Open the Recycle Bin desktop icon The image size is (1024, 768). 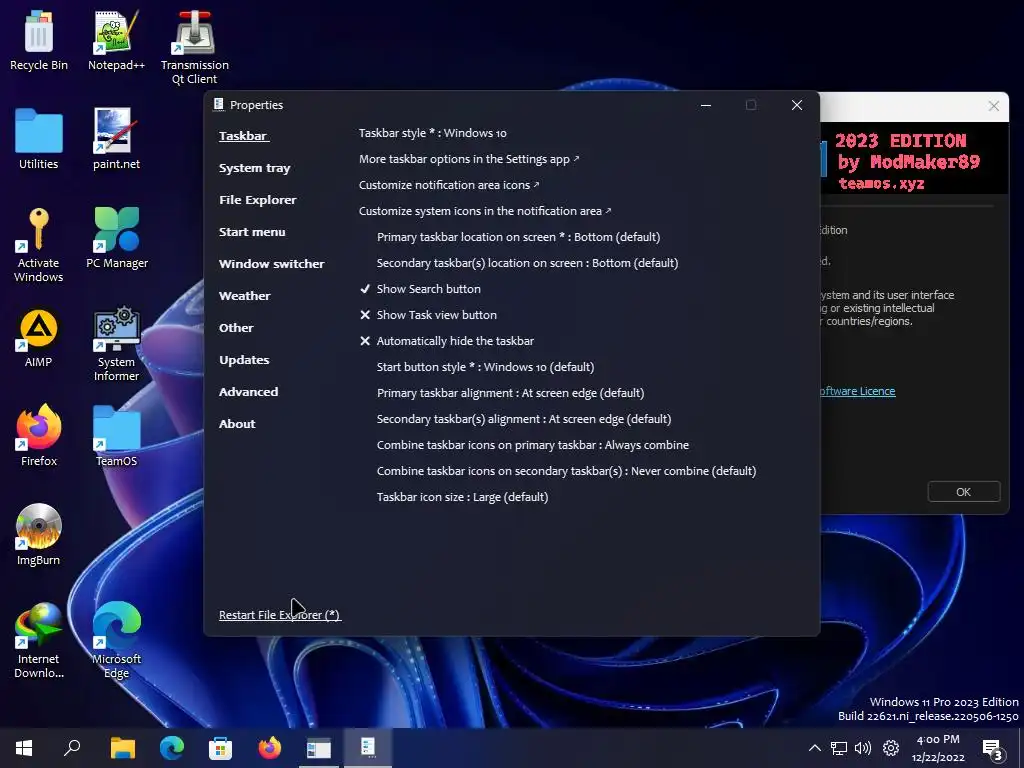39,40
